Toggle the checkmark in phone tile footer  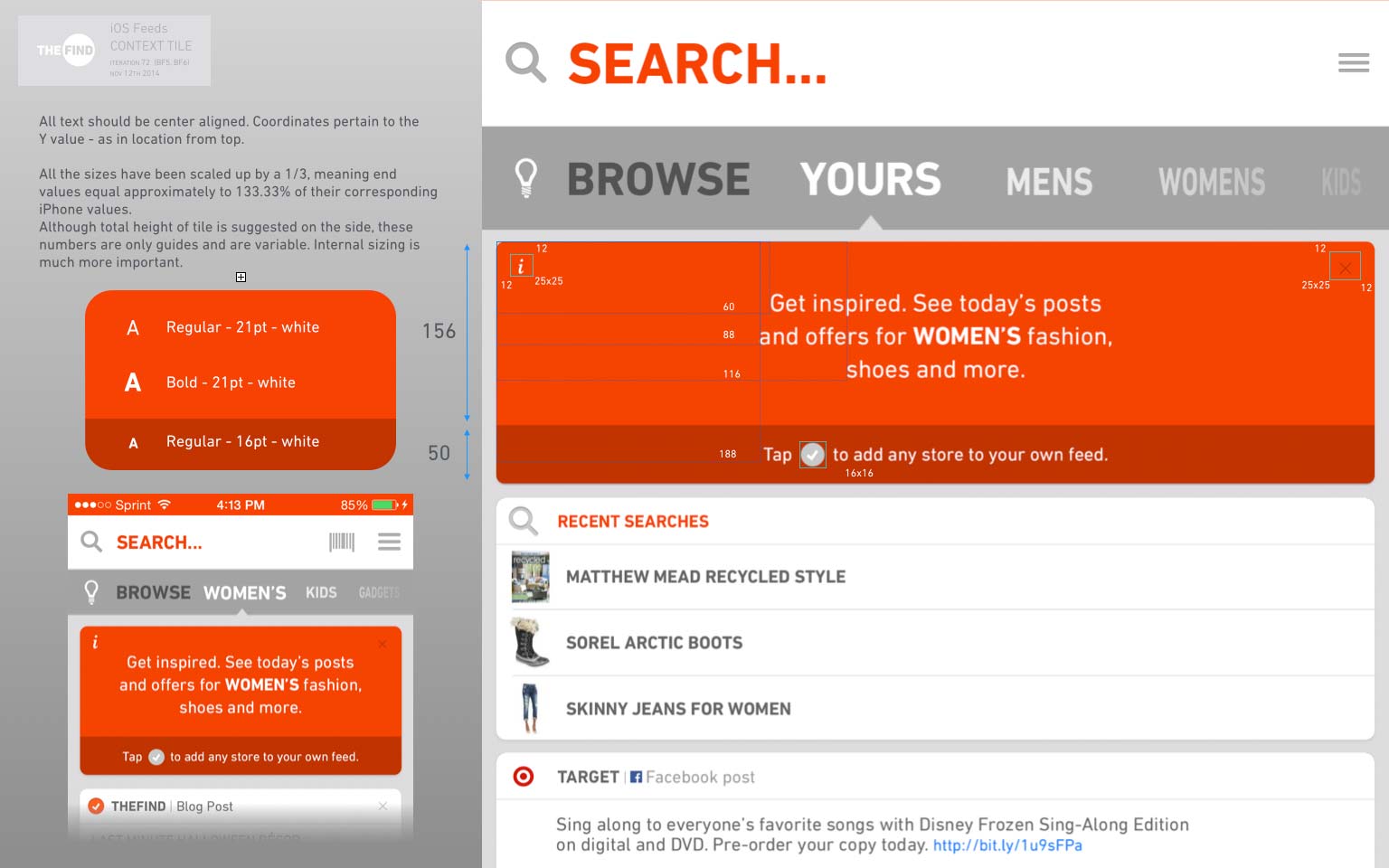[156, 757]
